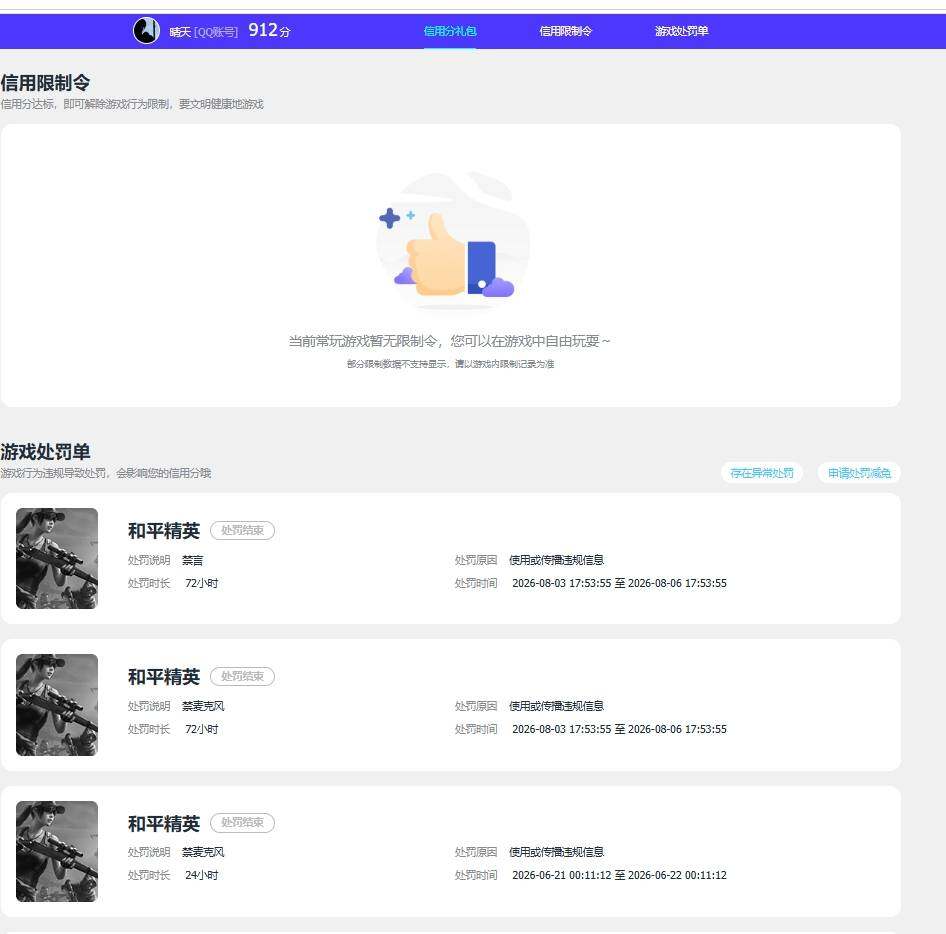Click 处罚结束 badge on the 禁言 card

(x=242, y=530)
